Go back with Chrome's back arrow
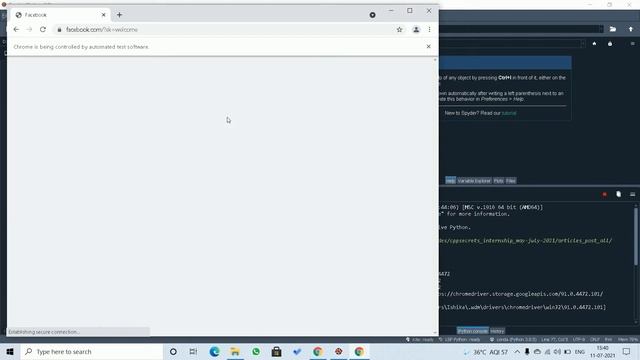Image resolution: width=640 pixels, height=360 pixels. coord(16,29)
